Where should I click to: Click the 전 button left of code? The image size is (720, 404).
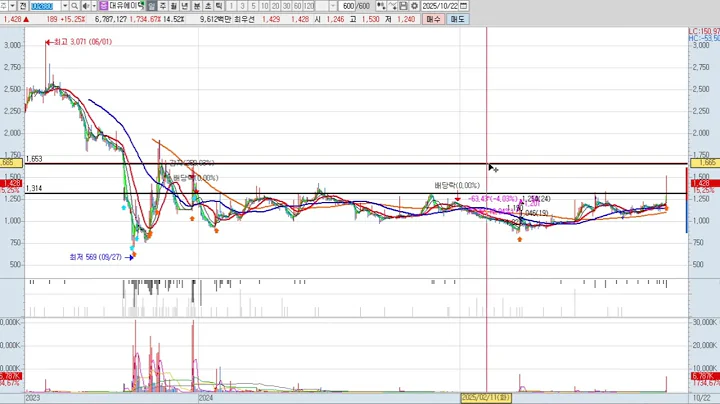coord(23,6)
